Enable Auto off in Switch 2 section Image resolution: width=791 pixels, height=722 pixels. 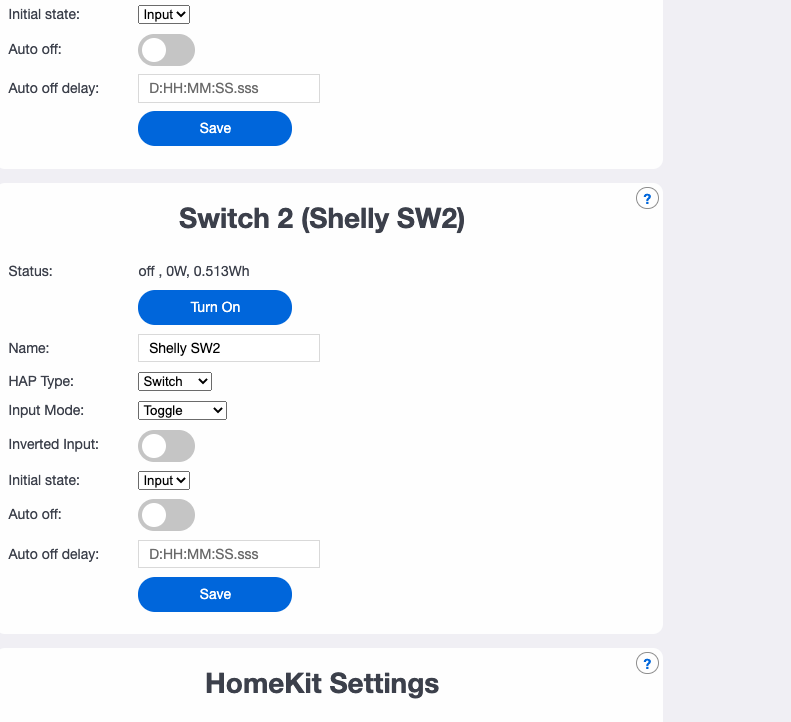tap(166, 515)
